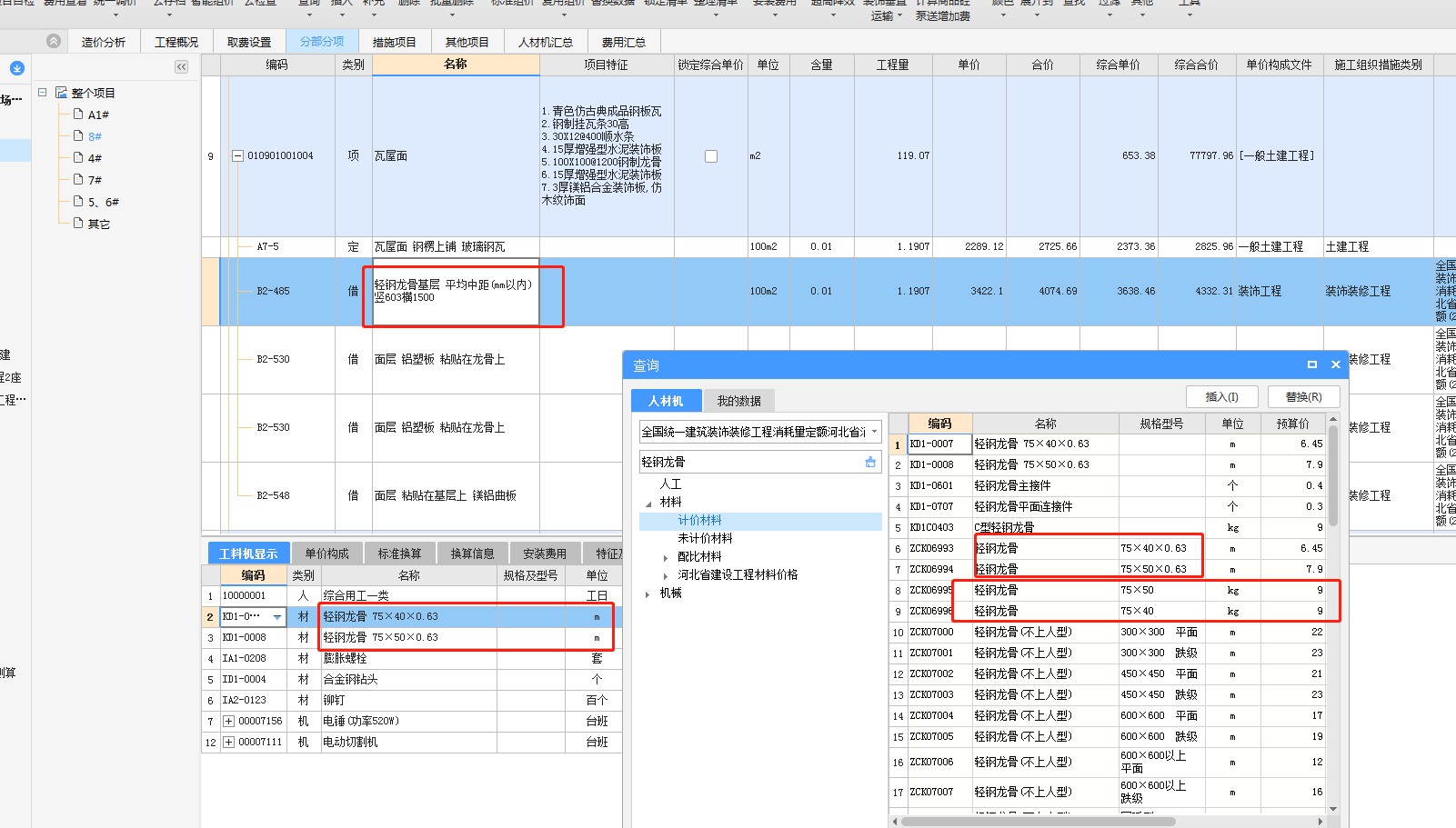Click the 整个项目 project folder icon
This screenshot has height=828, width=1456.
pos(61,93)
